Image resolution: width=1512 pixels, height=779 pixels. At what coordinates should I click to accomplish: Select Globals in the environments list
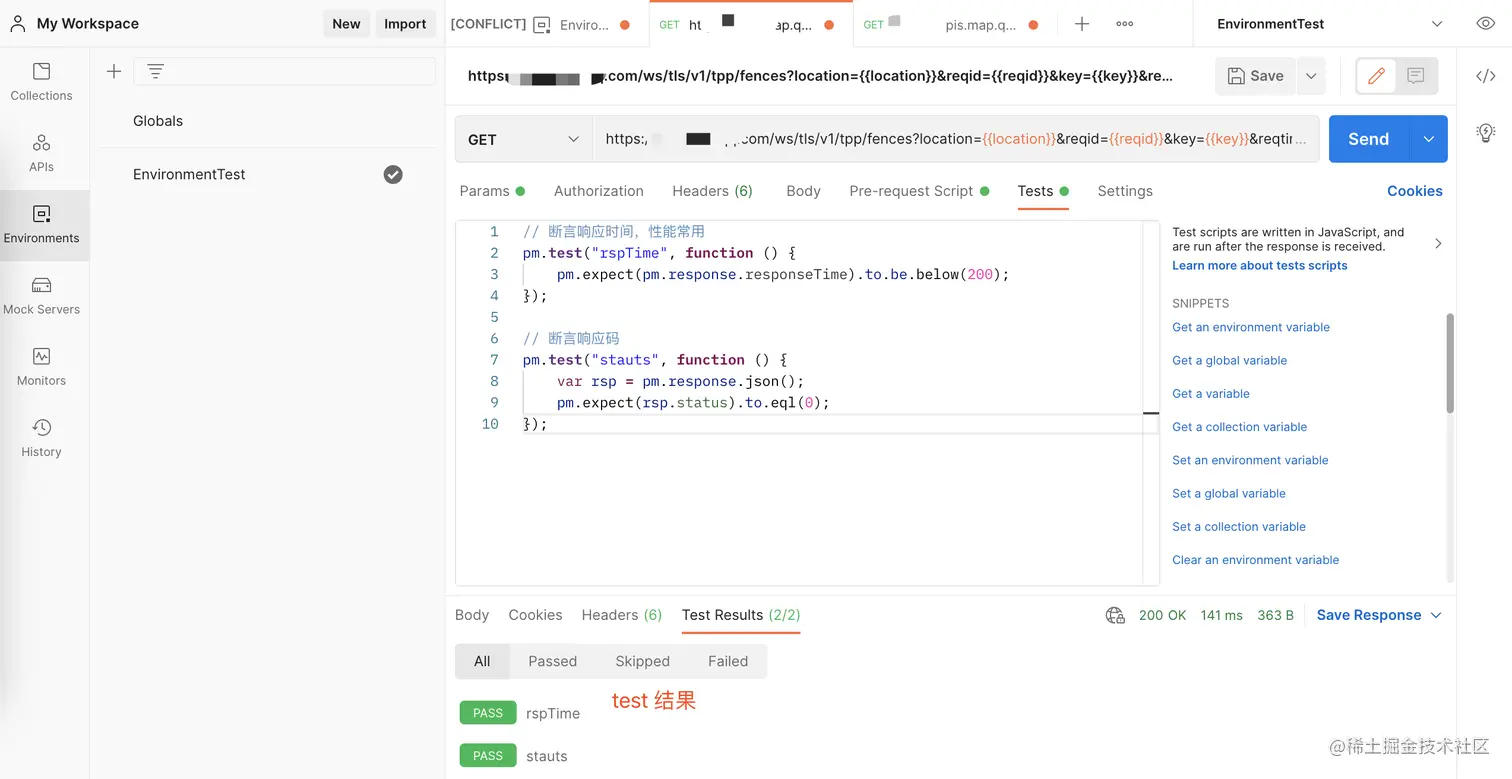158,121
